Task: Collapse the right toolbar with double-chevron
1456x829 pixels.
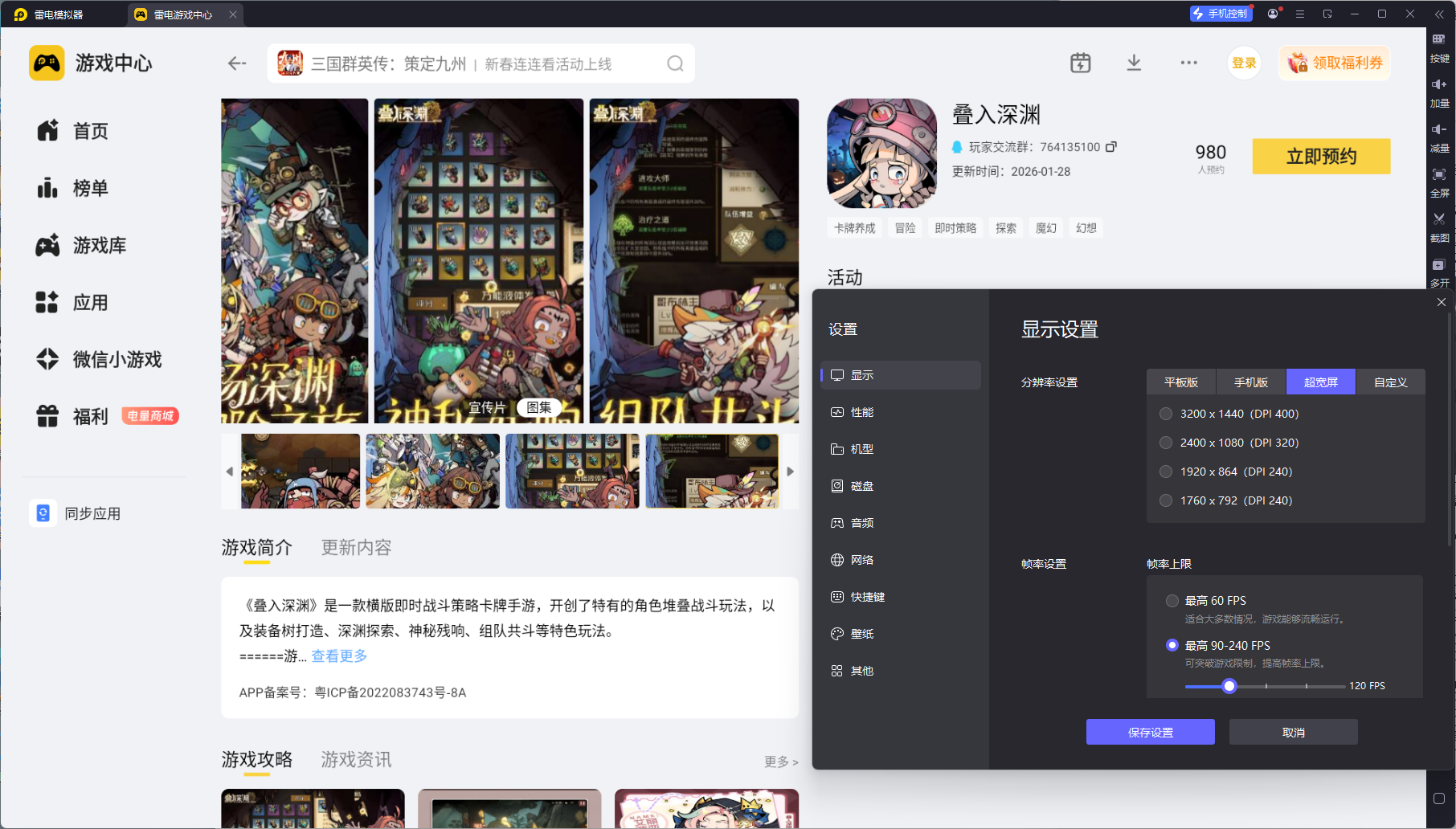Action: (x=1439, y=14)
